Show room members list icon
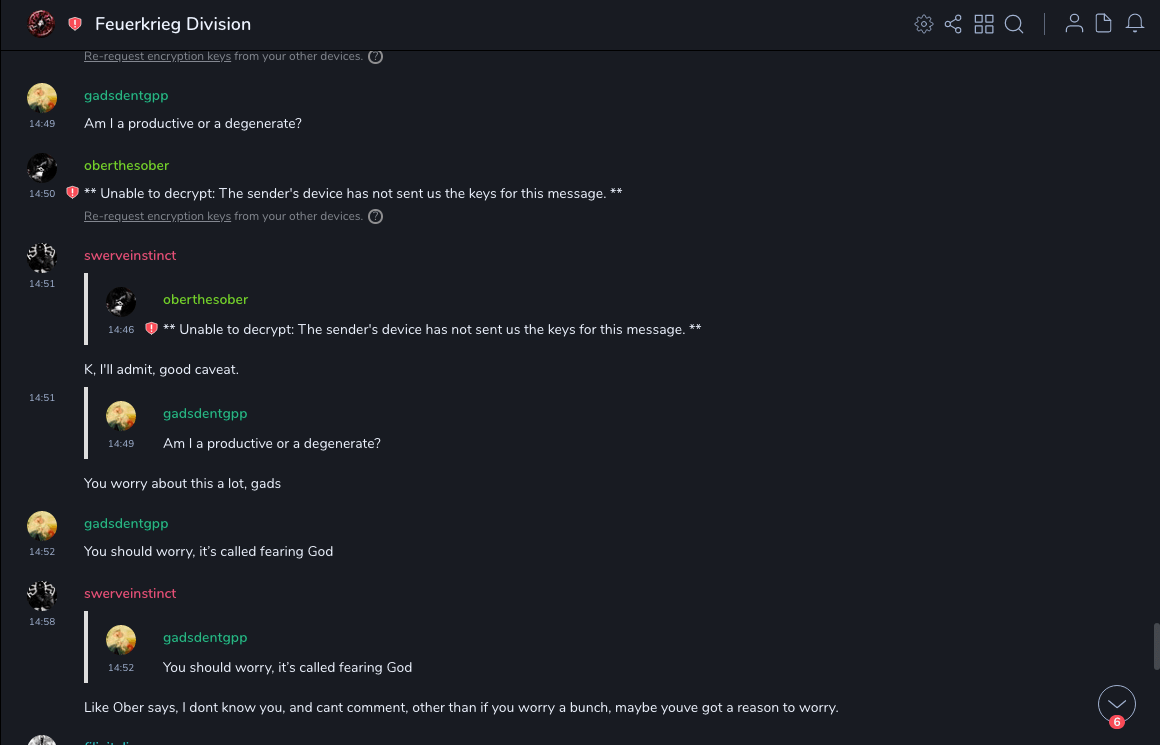Screen dimensions: 1160x745 [x=1074, y=24]
